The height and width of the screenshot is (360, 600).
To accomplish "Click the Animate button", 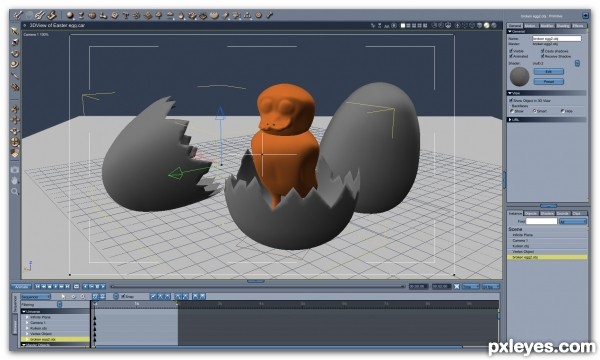I will 21,287.
